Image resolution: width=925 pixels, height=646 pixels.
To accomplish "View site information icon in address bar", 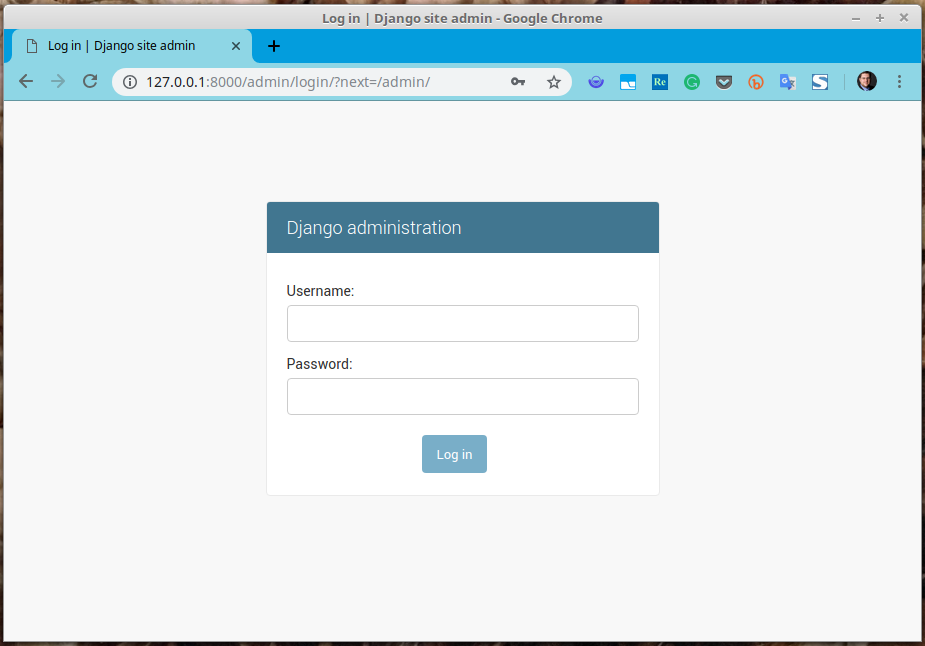I will 130,82.
